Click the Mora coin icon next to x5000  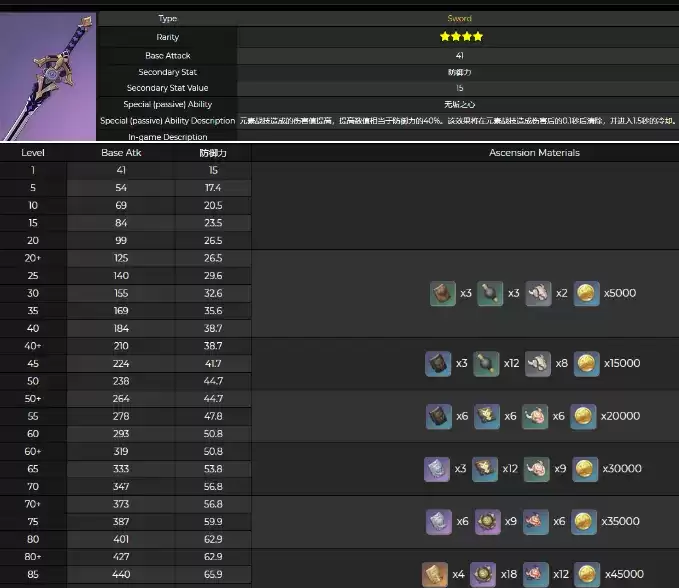(587, 293)
